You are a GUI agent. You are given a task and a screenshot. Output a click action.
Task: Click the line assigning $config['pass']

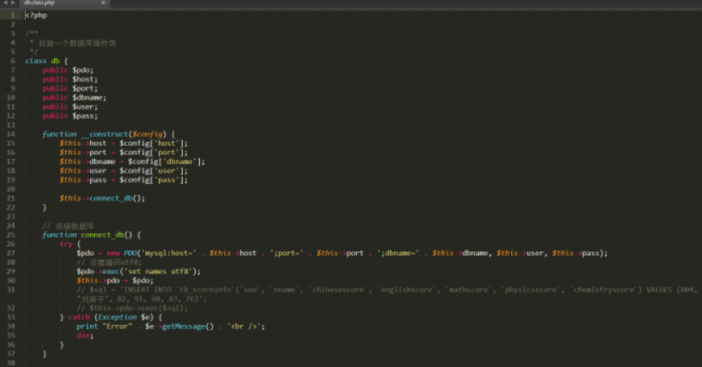tap(124, 180)
